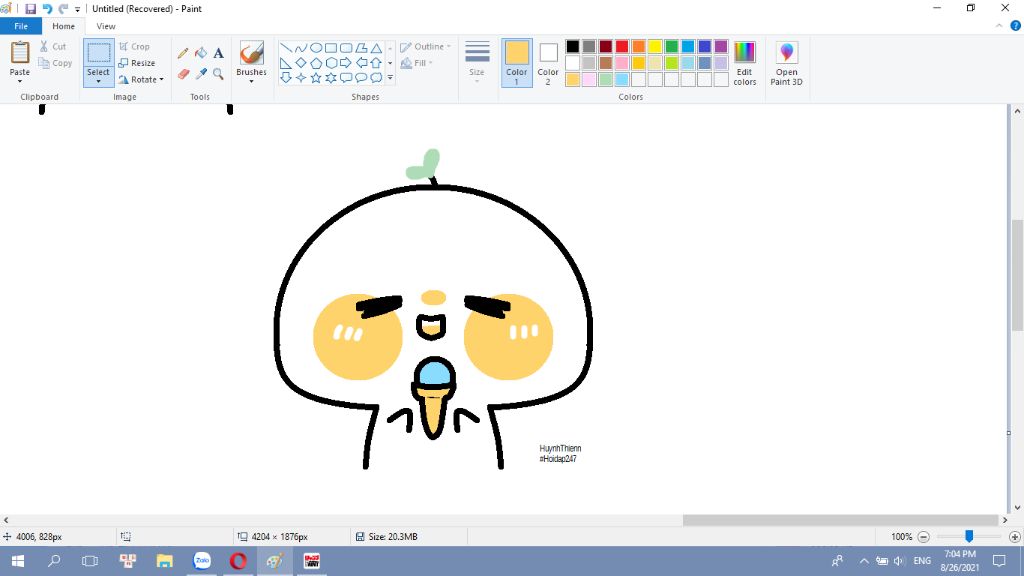
Task: Copy the current selection
Action: click(55, 63)
